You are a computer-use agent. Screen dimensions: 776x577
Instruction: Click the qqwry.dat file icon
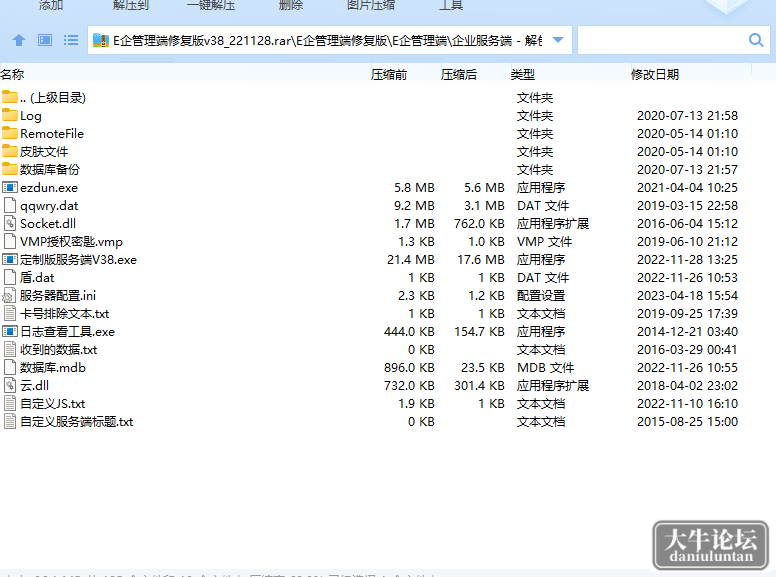[x=10, y=205]
